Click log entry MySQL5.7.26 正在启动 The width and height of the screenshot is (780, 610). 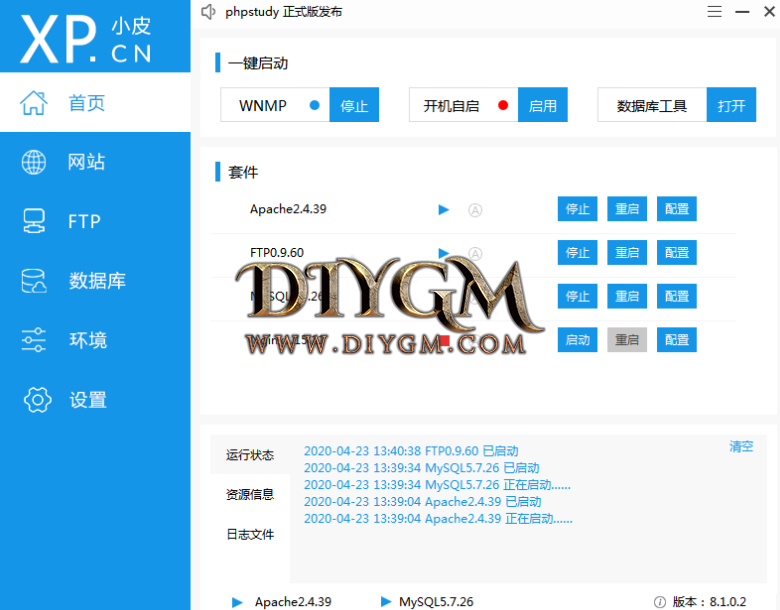point(437,485)
